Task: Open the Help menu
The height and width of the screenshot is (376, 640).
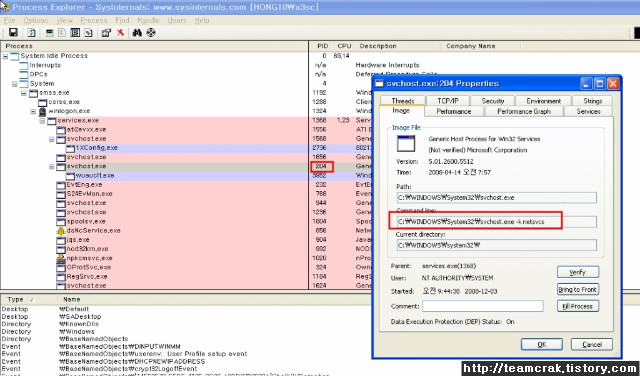Action: click(202, 20)
